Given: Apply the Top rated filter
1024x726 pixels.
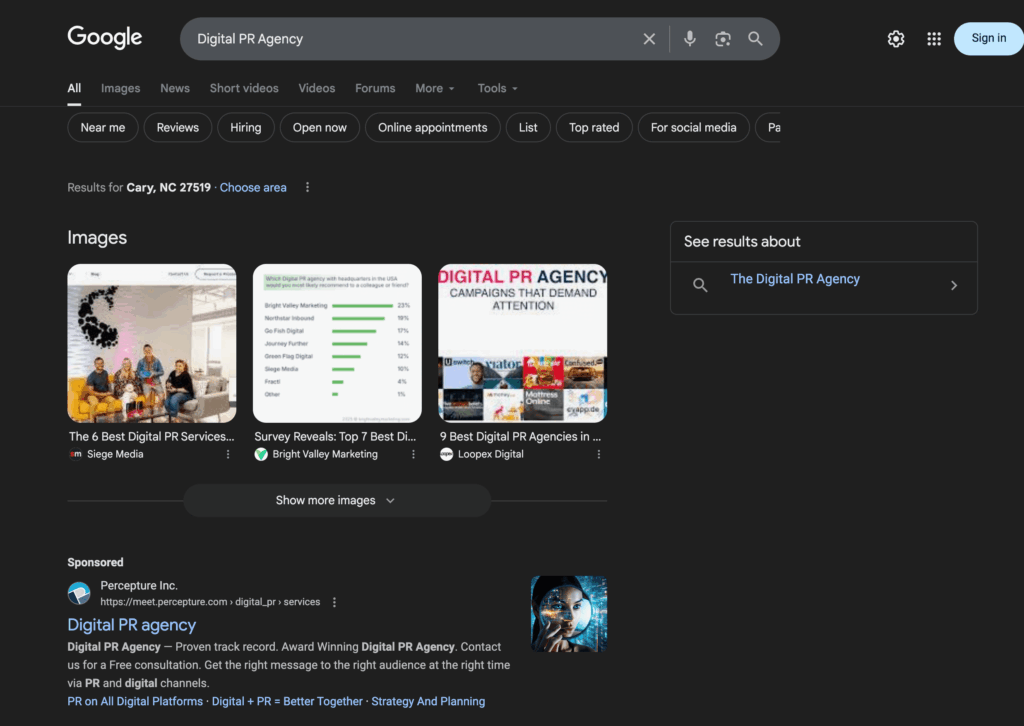Looking at the screenshot, I should tap(594, 127).
